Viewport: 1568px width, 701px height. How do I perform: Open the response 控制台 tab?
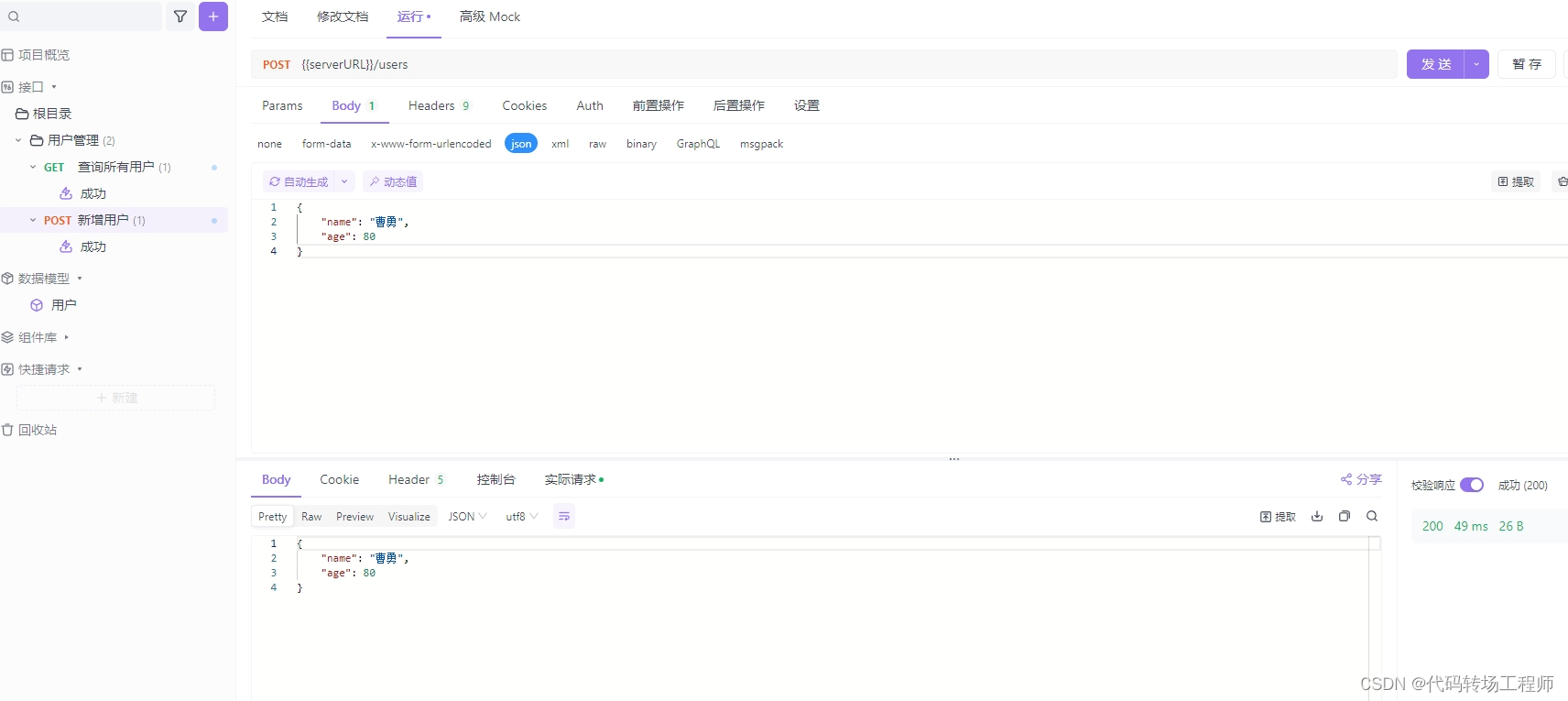495,479
